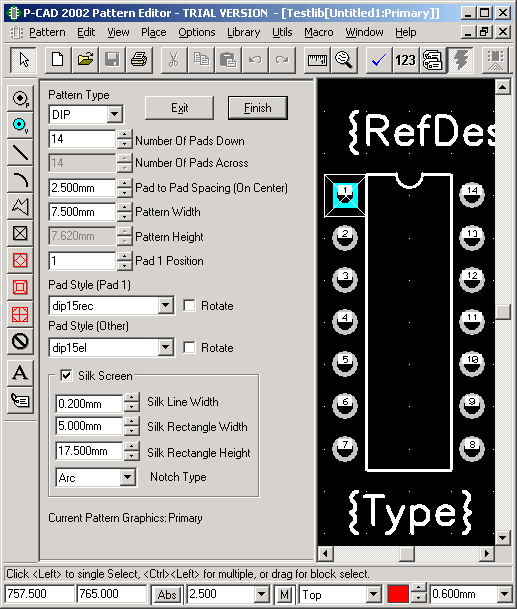The width and height of the screenshot is (517, 609).
Task: Open the Pattern menu
Action: (x=47, y=32)
